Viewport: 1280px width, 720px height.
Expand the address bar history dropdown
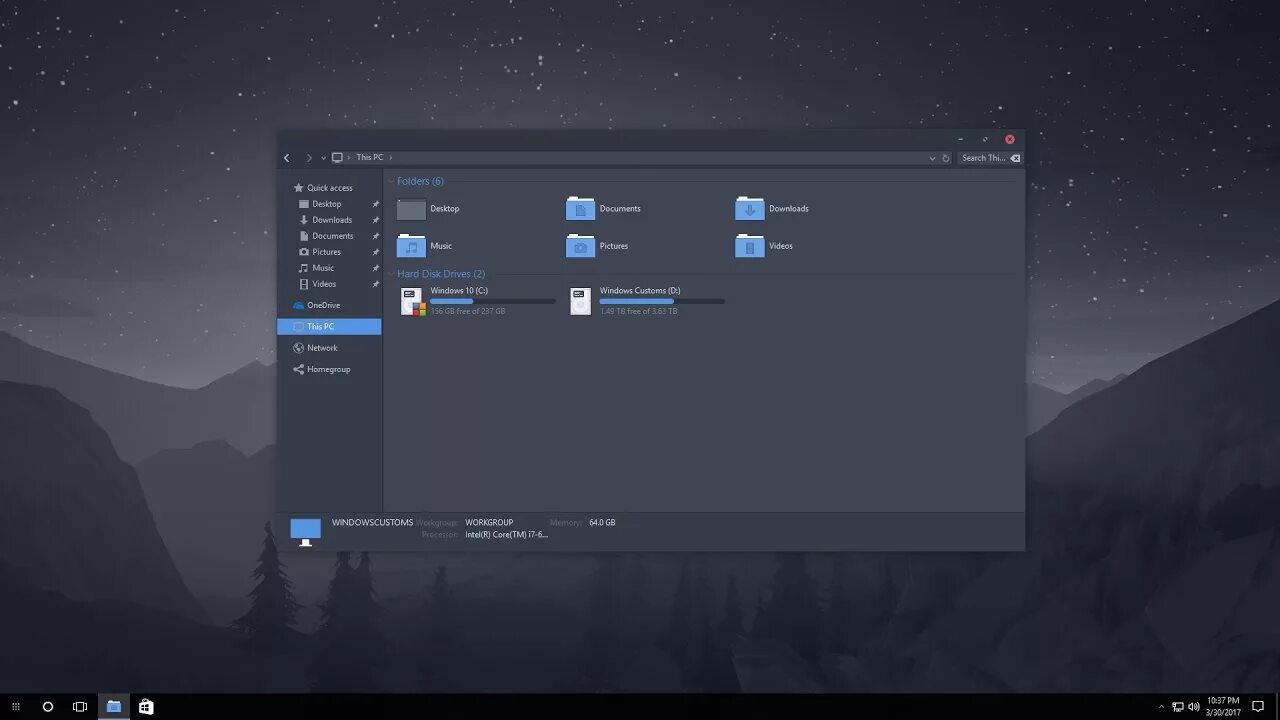[x=933, y=158]
